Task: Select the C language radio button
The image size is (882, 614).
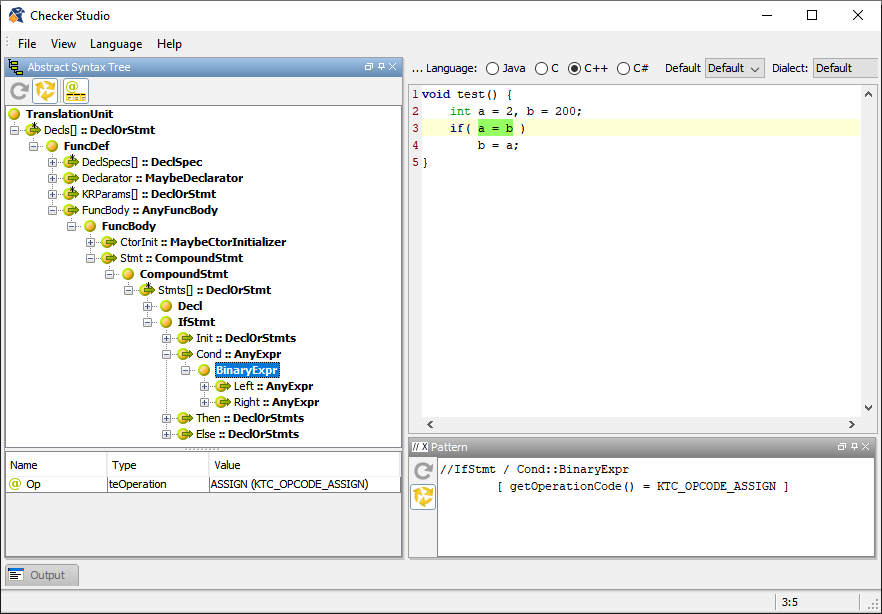Action: pyautogui.click(x=541, y=69)
